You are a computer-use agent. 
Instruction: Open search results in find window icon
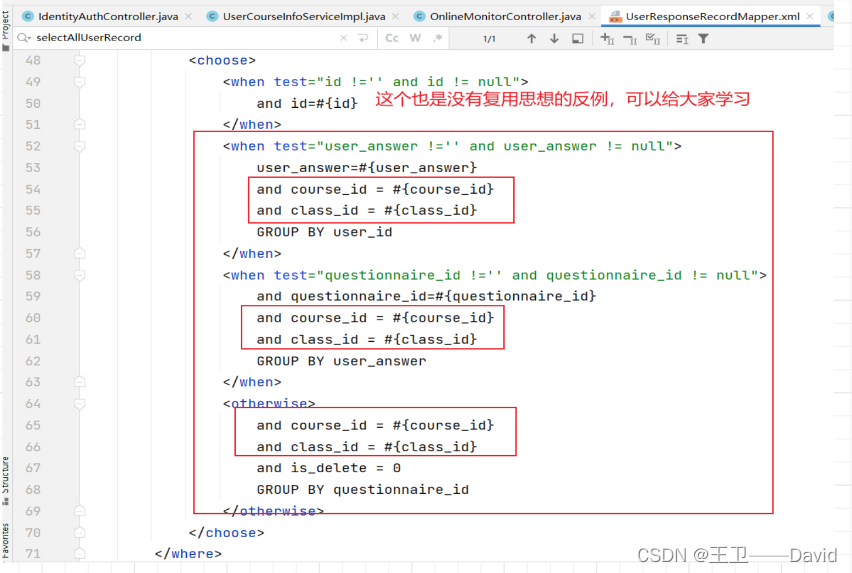(578, 39)
